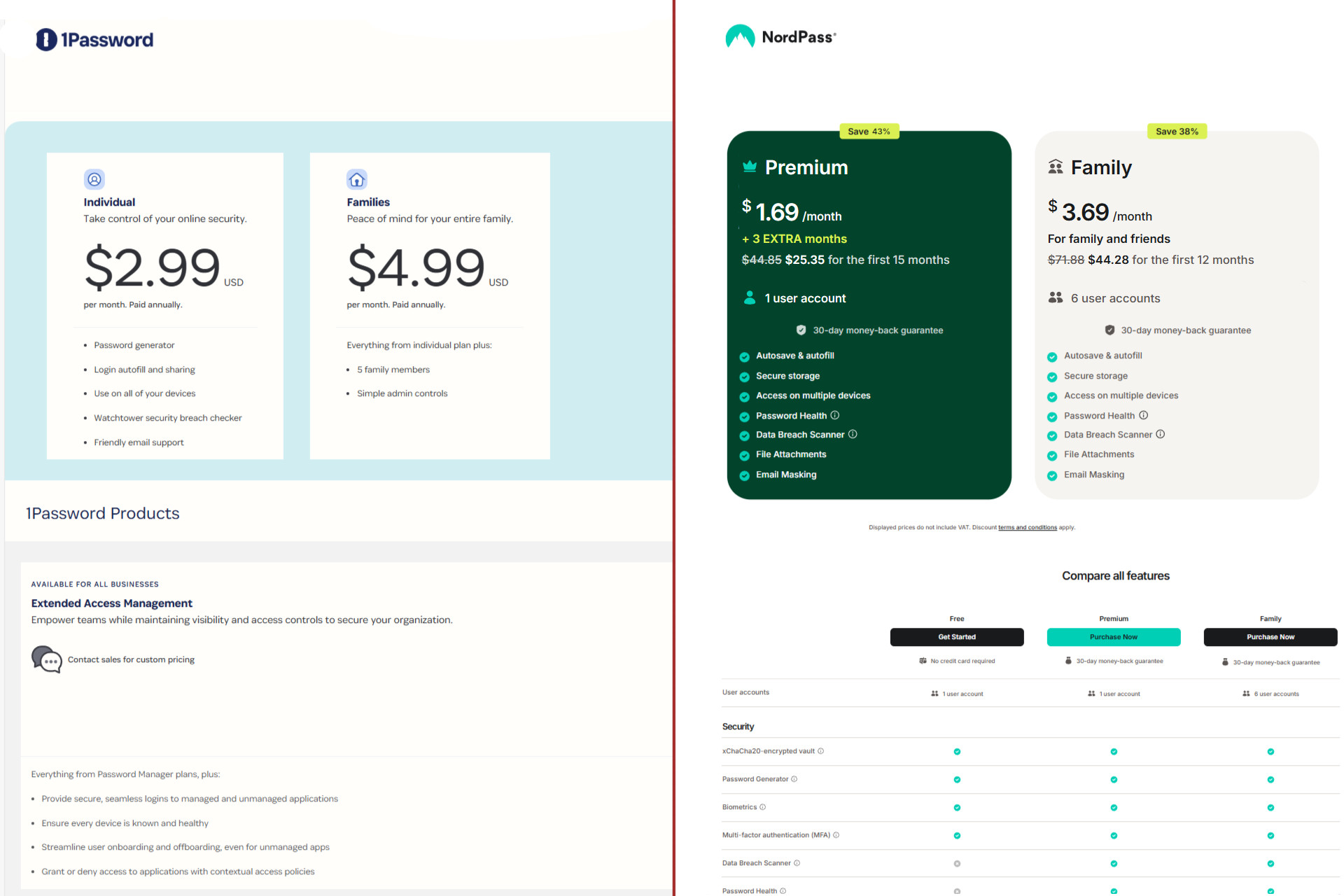The width and height of the screenshot is (1344, 896).
Task: Click the Compare all features section header
Action: 1118,576
